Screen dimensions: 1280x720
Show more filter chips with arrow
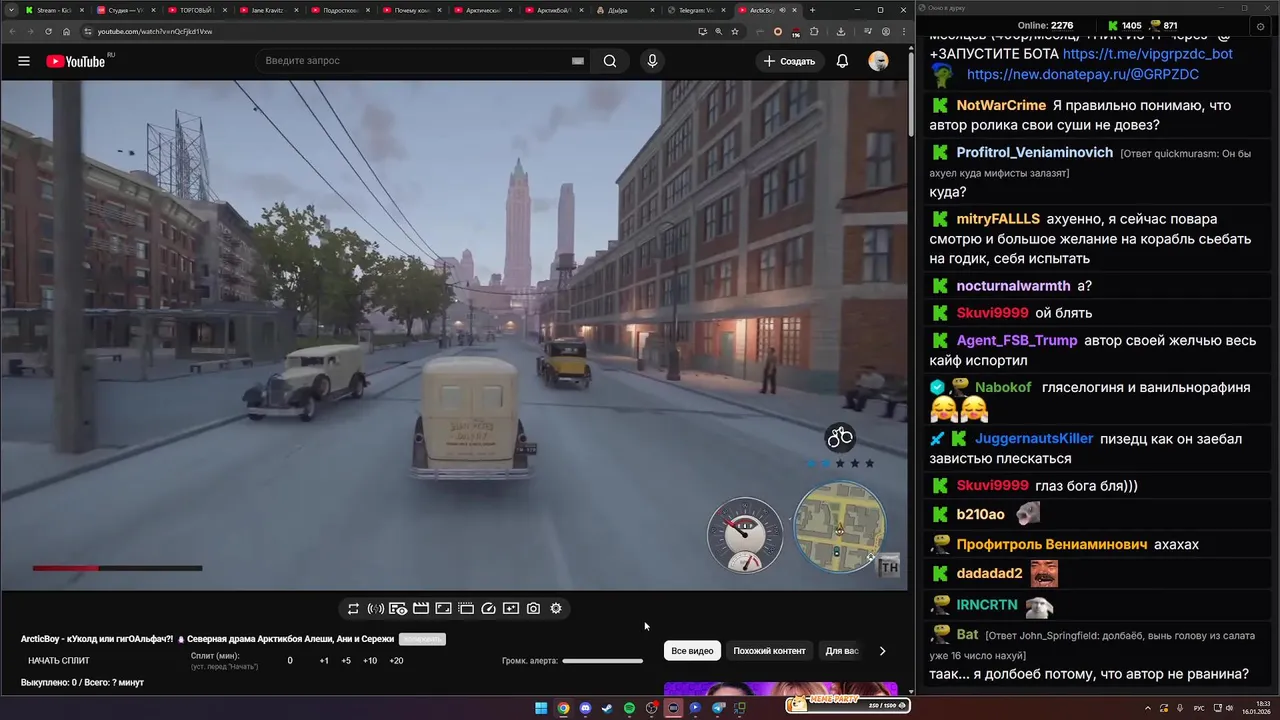tap(882, 651)
